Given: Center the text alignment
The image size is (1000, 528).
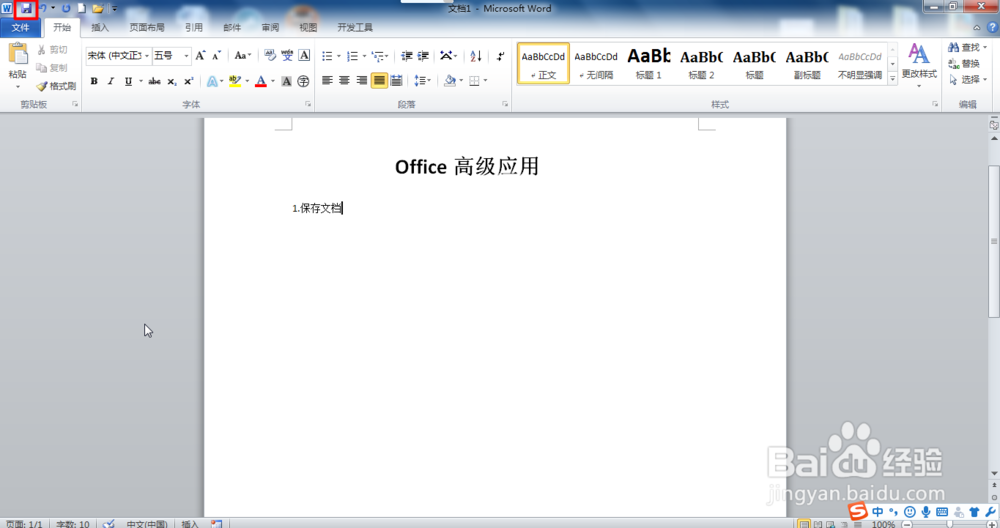Looking at the screenshot, I should coord(344,80).
